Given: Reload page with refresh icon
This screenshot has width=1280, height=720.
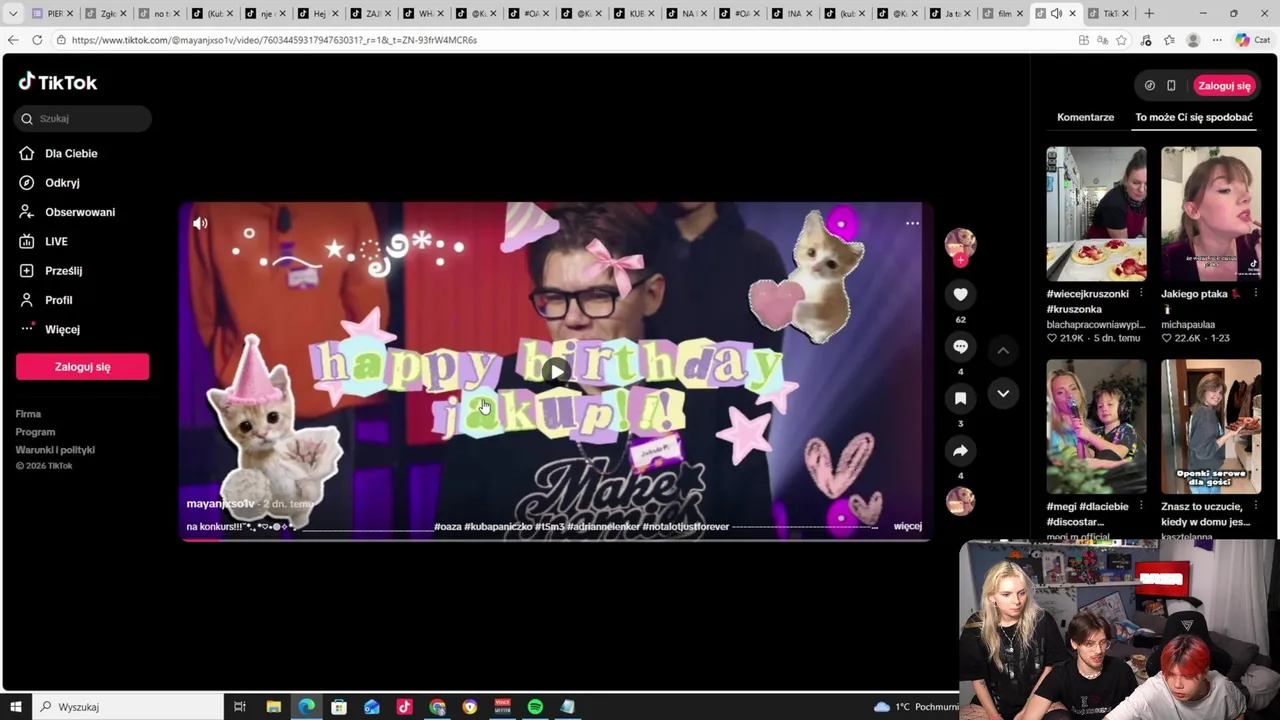Looking at the screenshot, I should [x=37, y=40].
